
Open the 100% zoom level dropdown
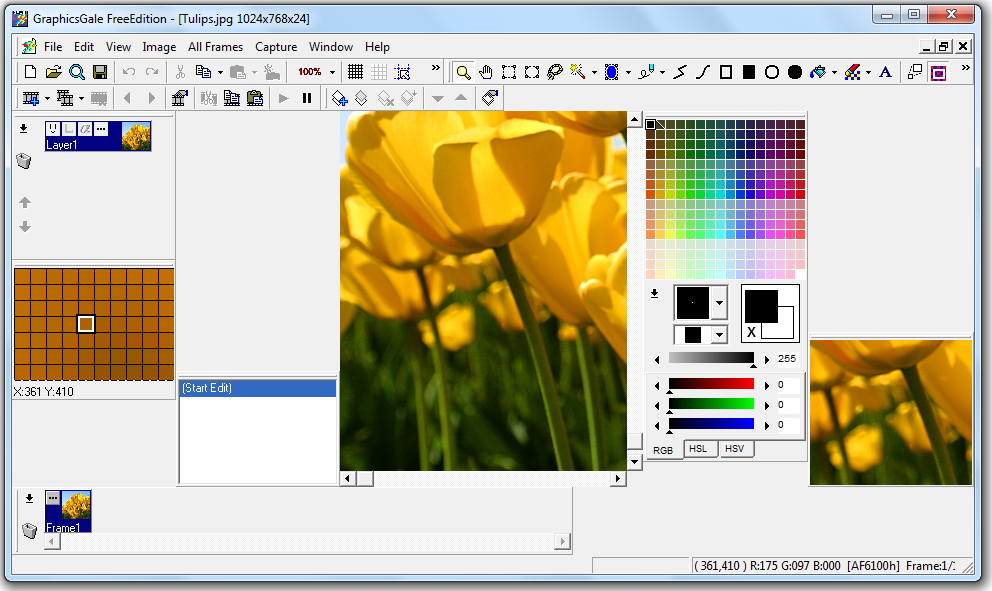[x=332, y=72]
